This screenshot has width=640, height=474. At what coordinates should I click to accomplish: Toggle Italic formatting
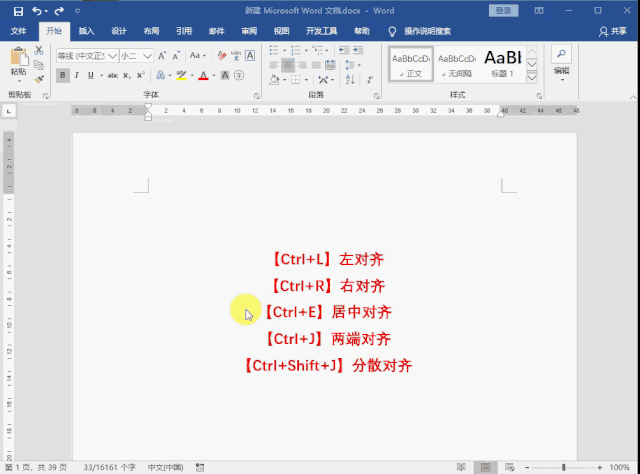(x=76, y=75)
